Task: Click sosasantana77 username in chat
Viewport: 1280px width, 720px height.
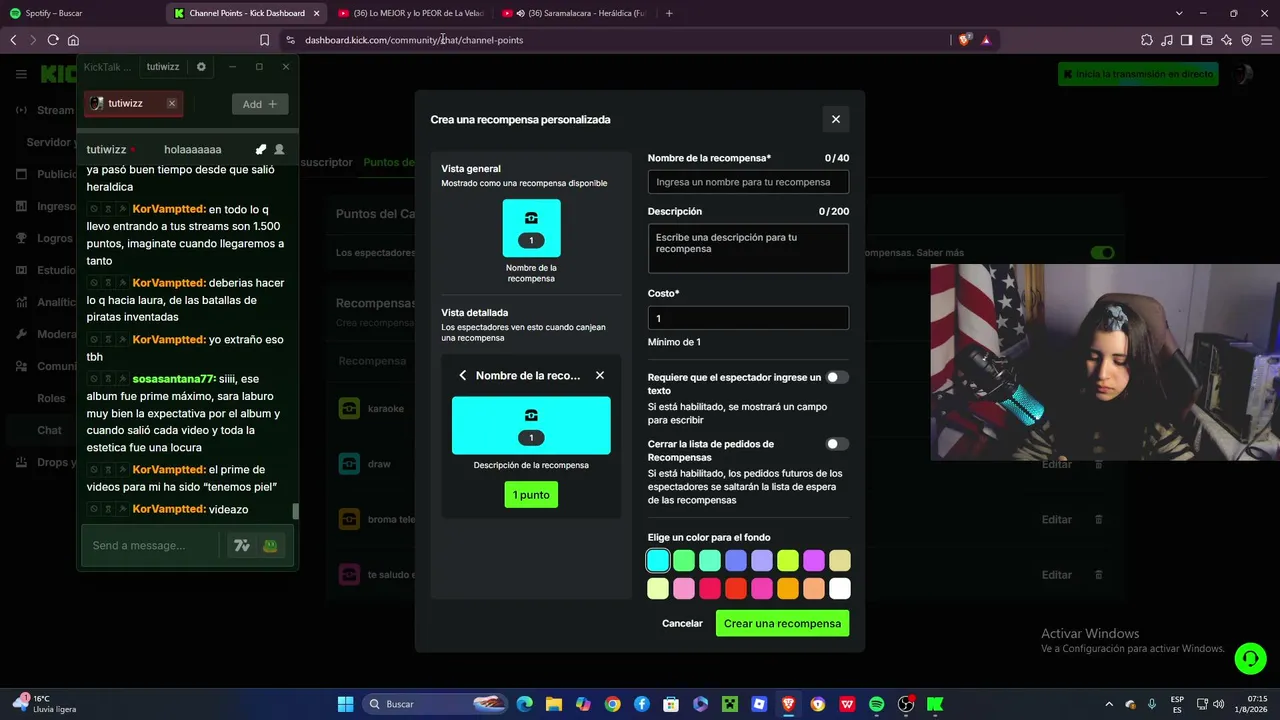Action: (x=173, y=379)
